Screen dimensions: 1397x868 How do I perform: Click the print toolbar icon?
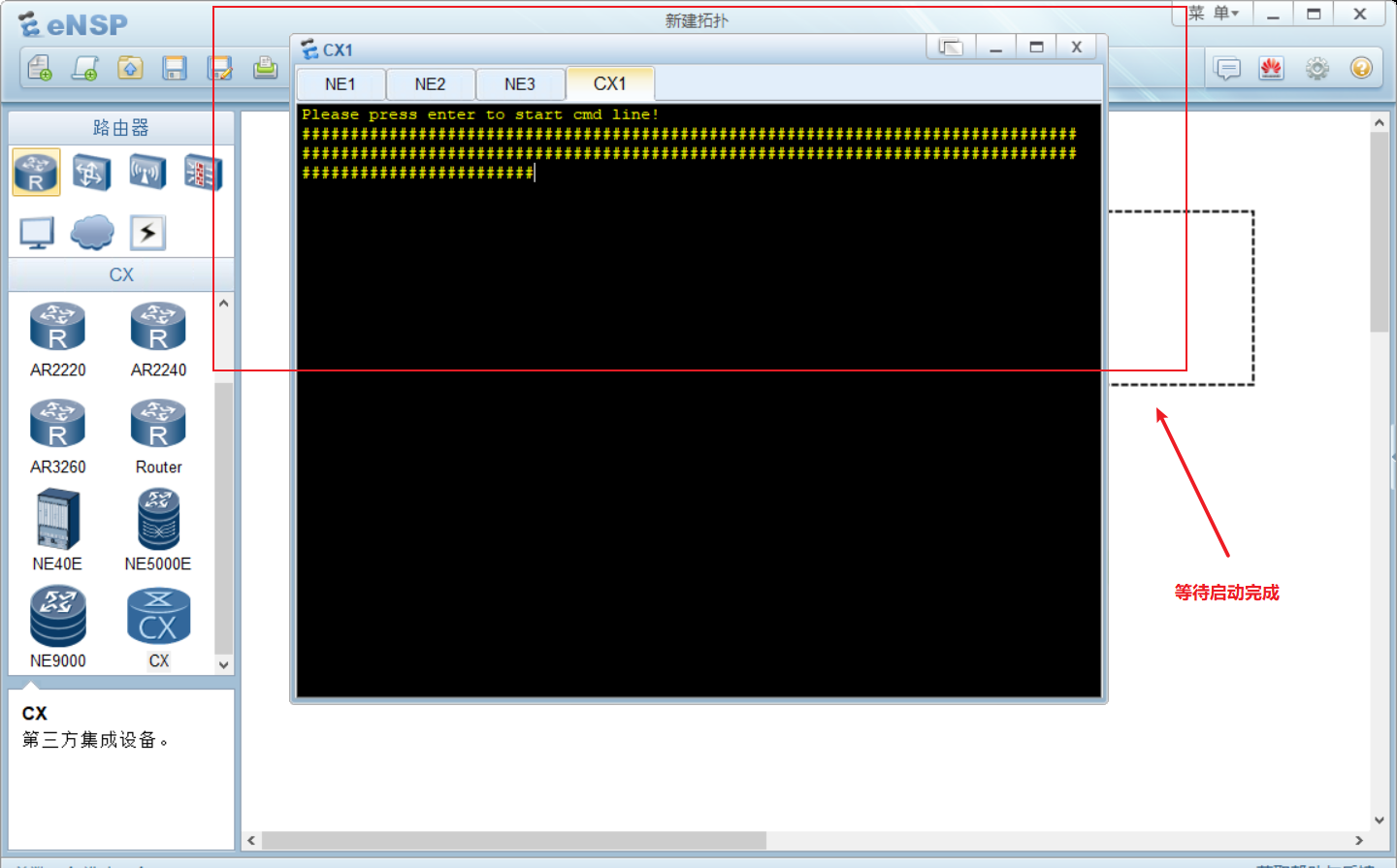[x=265, y=68]
